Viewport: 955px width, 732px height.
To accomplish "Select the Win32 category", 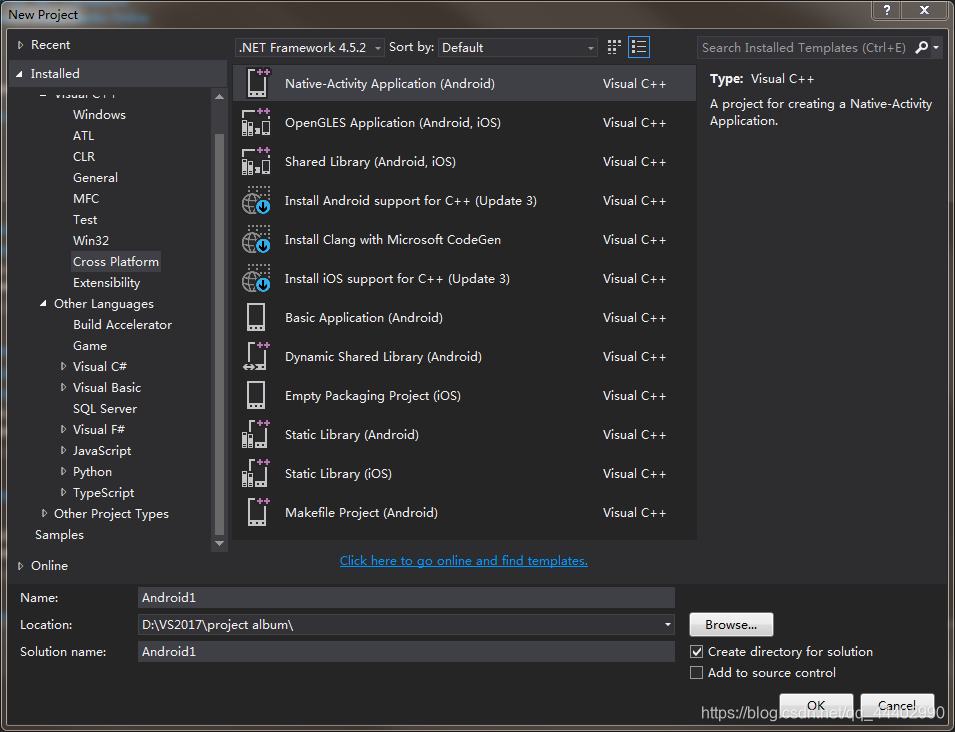I will 91,241.
